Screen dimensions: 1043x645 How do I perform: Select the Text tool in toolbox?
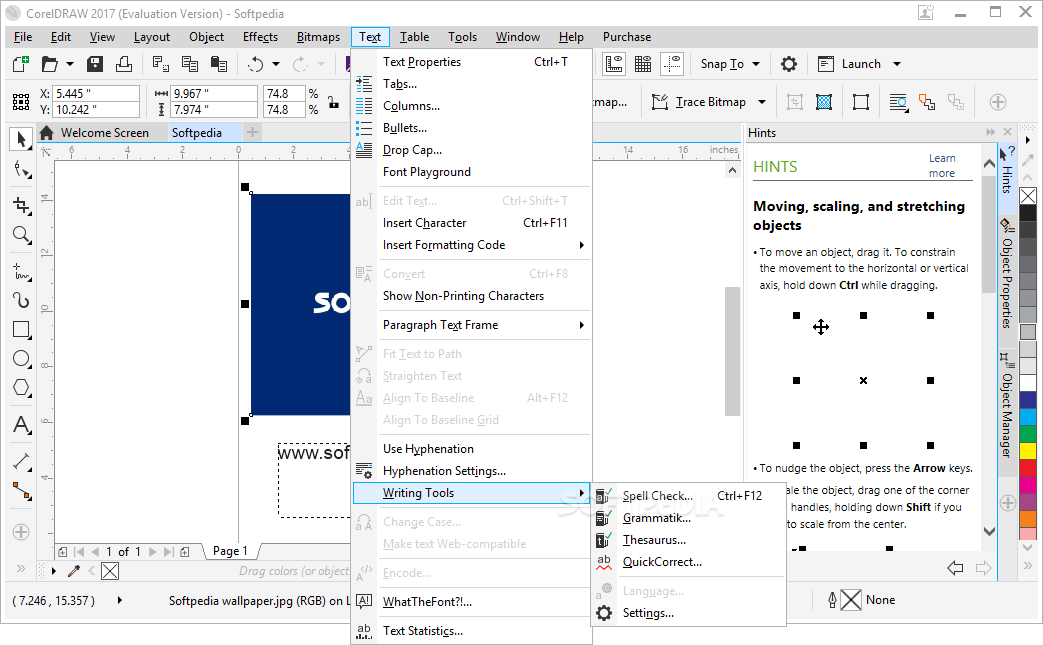click(22, 425)
